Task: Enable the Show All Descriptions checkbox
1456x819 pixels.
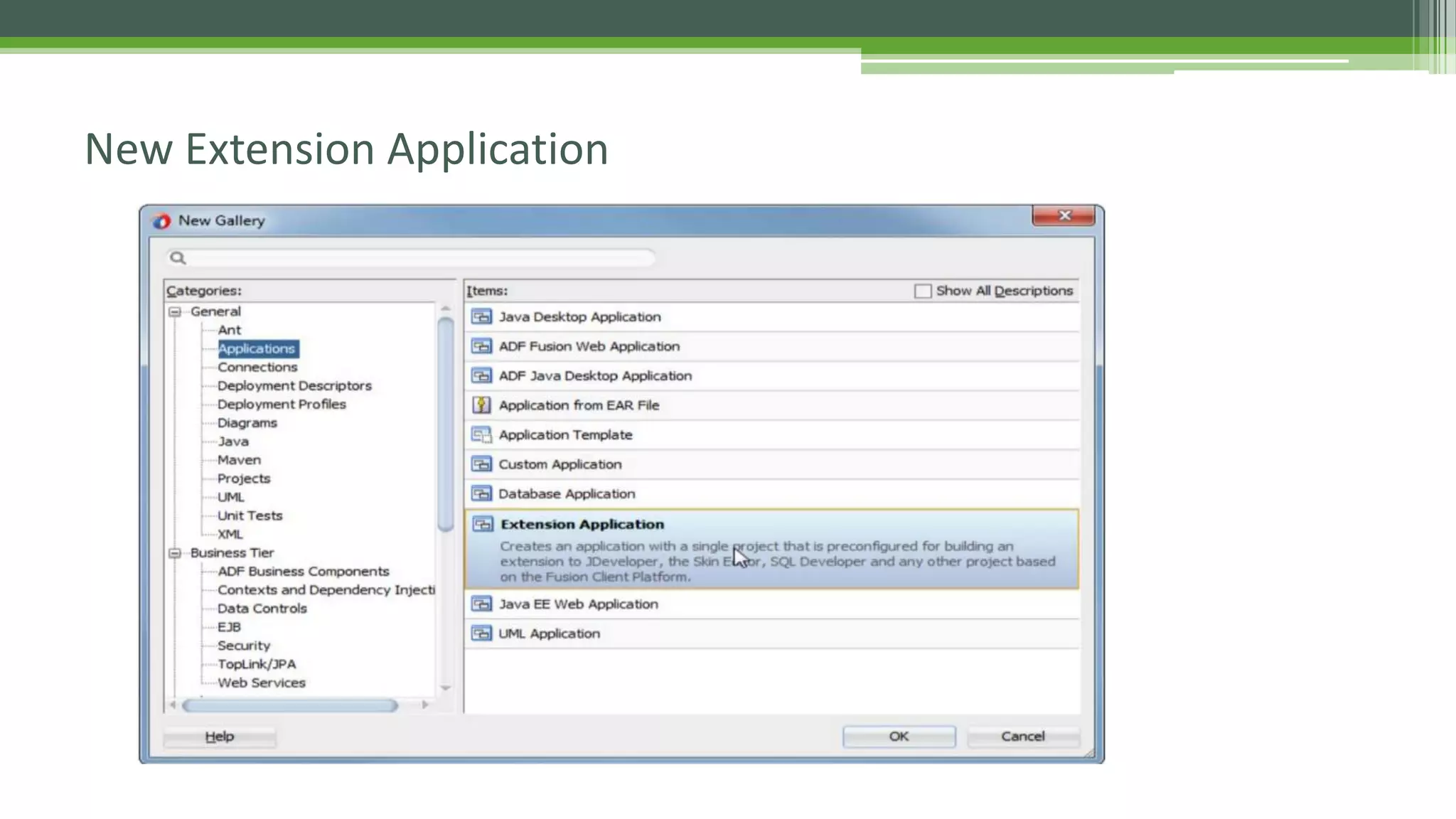Action: [922, 291]
